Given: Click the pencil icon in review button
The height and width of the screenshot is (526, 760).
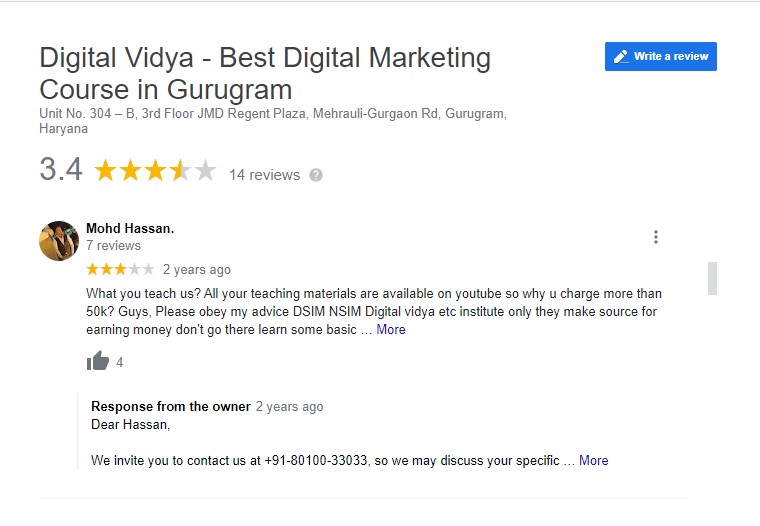Looking at the screenshot, I should (621, 57).
